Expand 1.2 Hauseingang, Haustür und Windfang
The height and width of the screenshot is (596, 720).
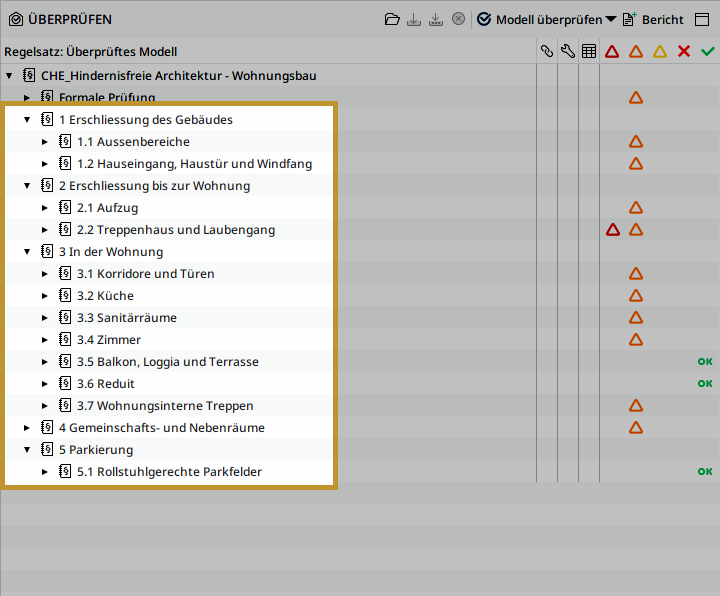point(45,164)
